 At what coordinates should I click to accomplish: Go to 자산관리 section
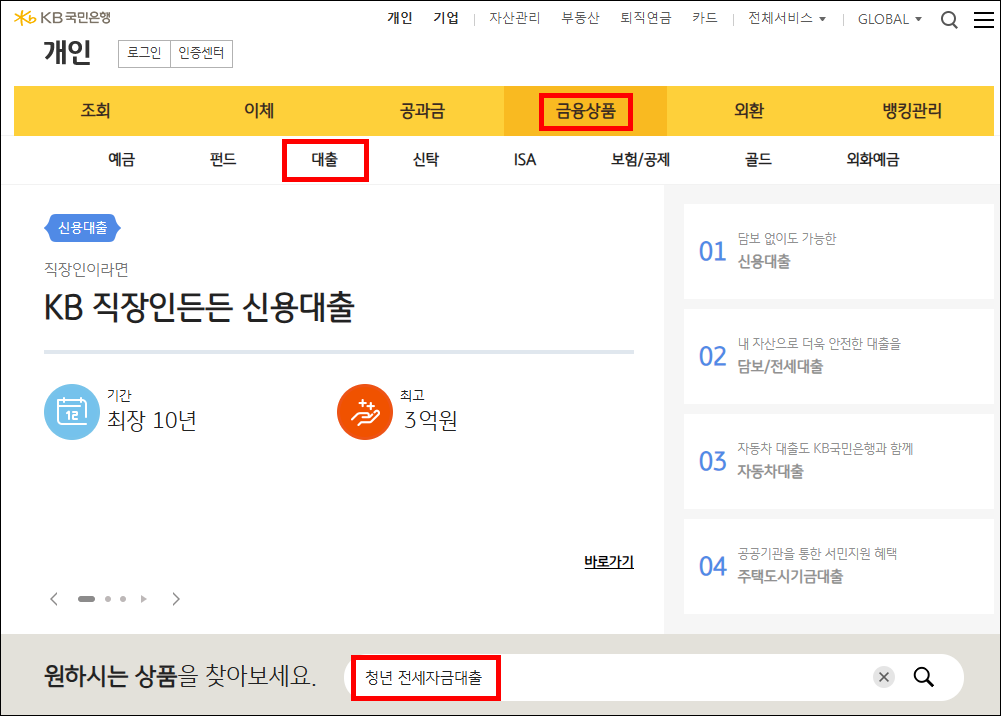click(515, 18)
